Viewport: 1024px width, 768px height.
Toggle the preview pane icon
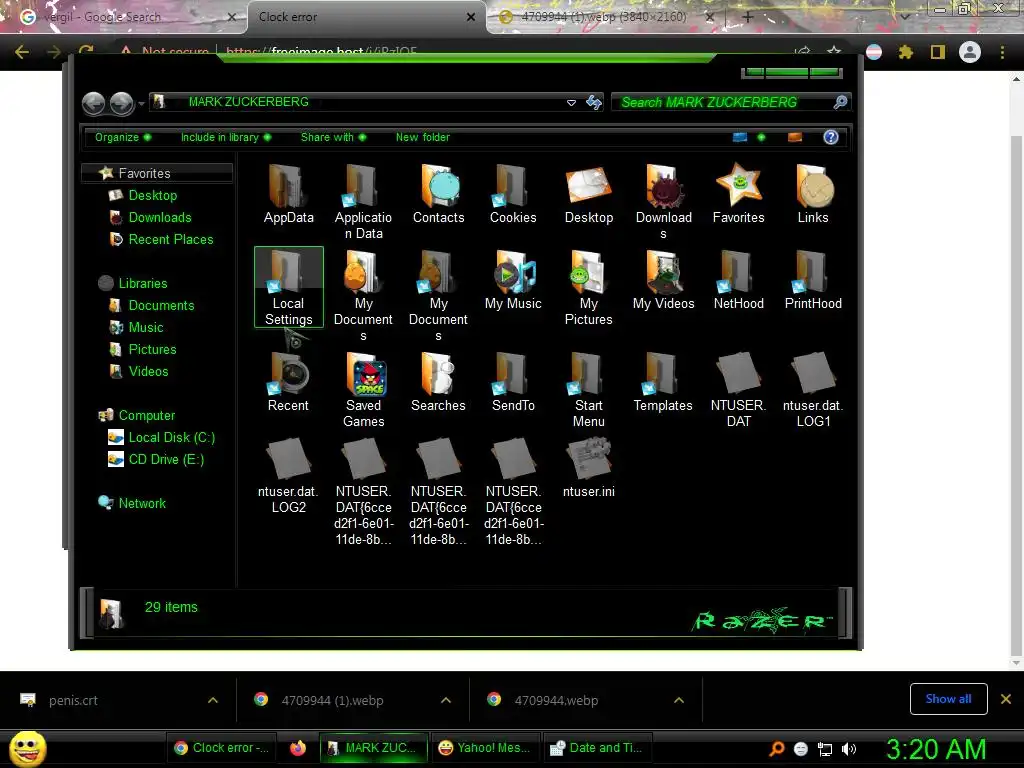point(795,137)
